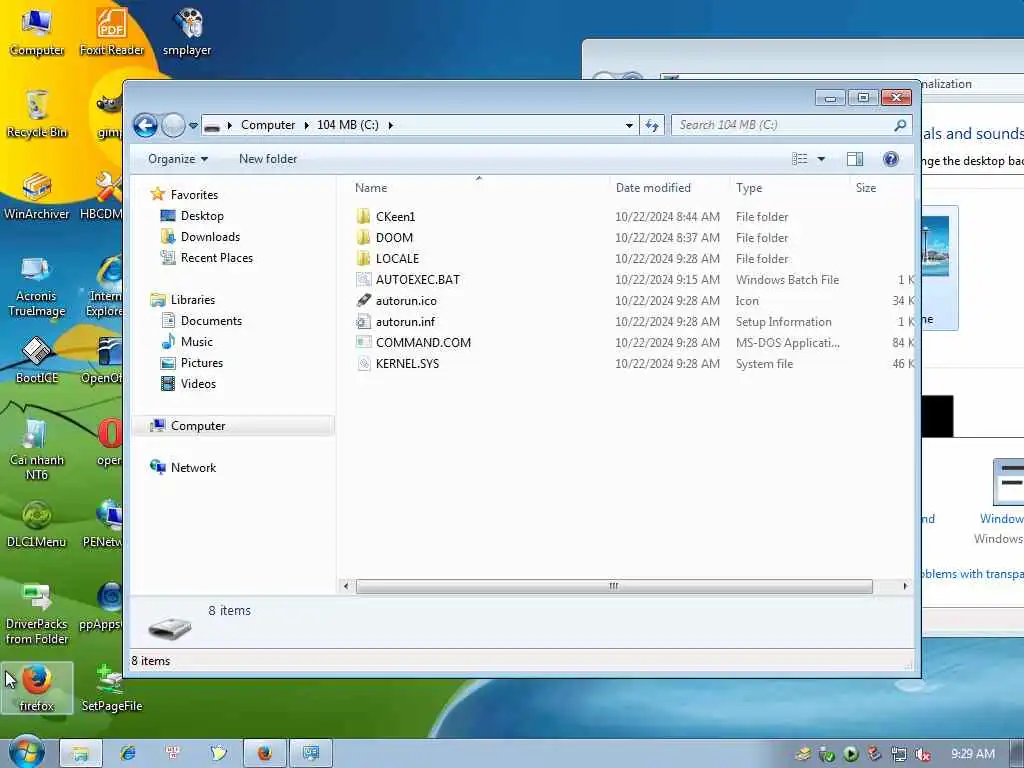
Task: Select the Computer desktop icon
Action: click(37, 33)
